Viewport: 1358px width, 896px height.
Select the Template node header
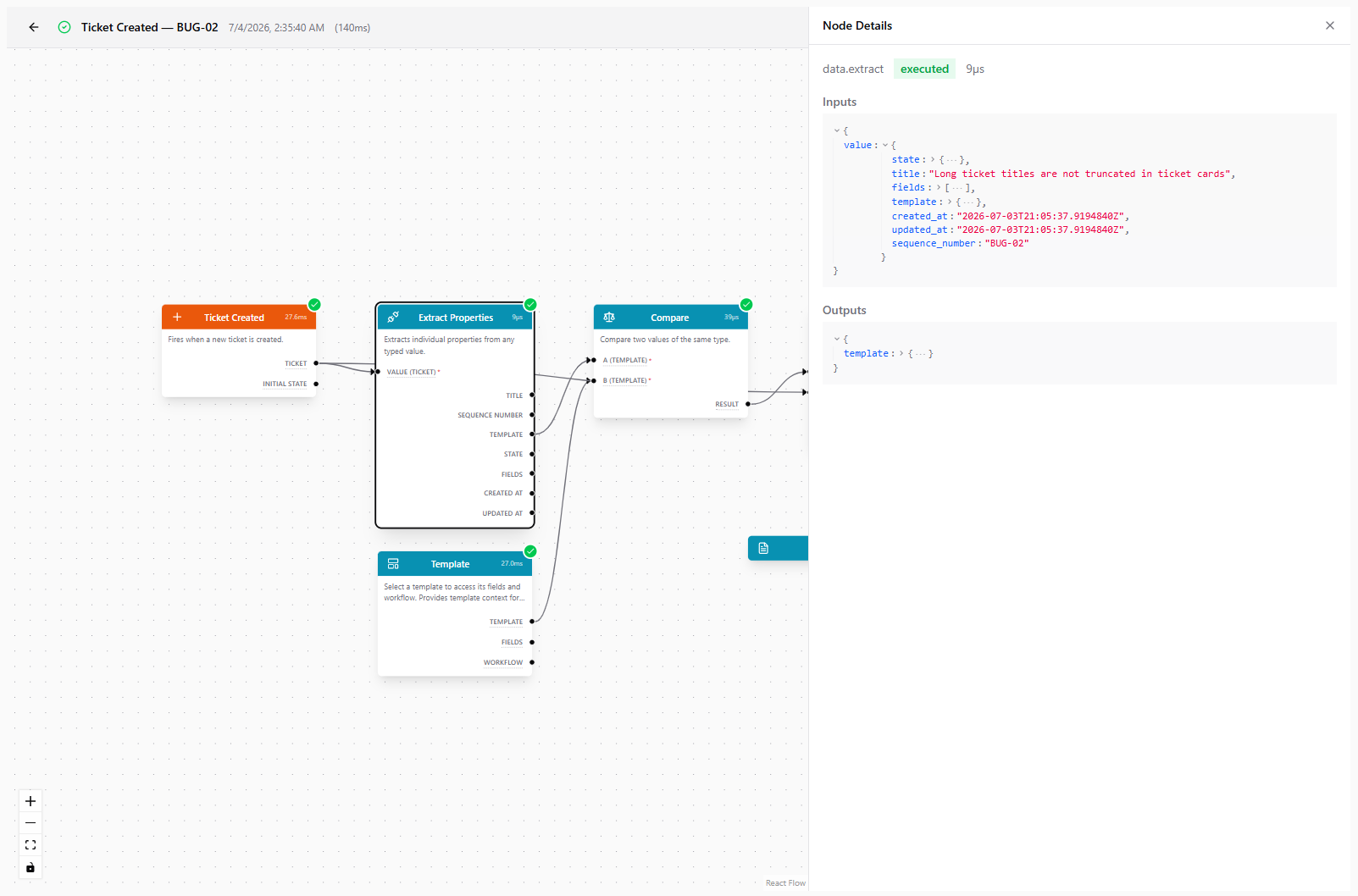455,564
